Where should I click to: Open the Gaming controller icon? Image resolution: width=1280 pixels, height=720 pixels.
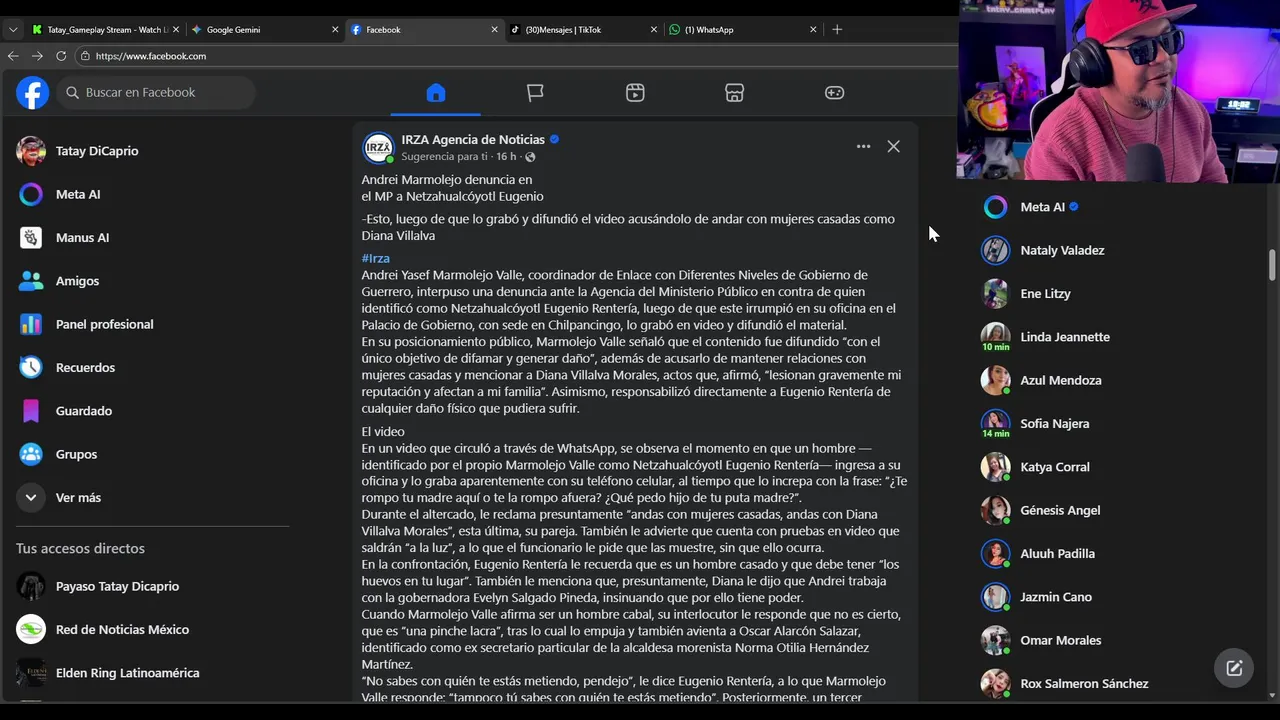834,92
